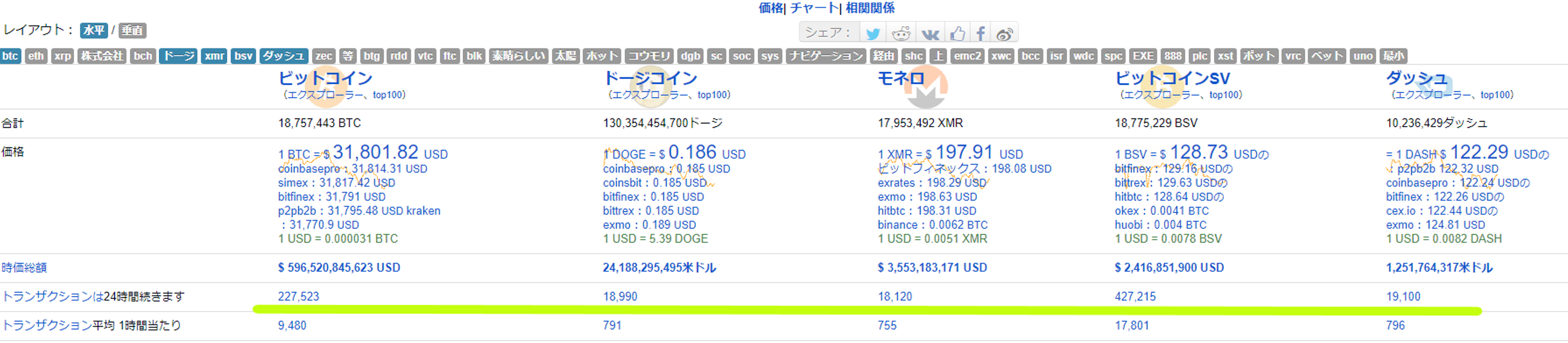The width and height of the screenshot is (1568, 343).
Task: Toggle the bch coin tag
Action: 143,56
